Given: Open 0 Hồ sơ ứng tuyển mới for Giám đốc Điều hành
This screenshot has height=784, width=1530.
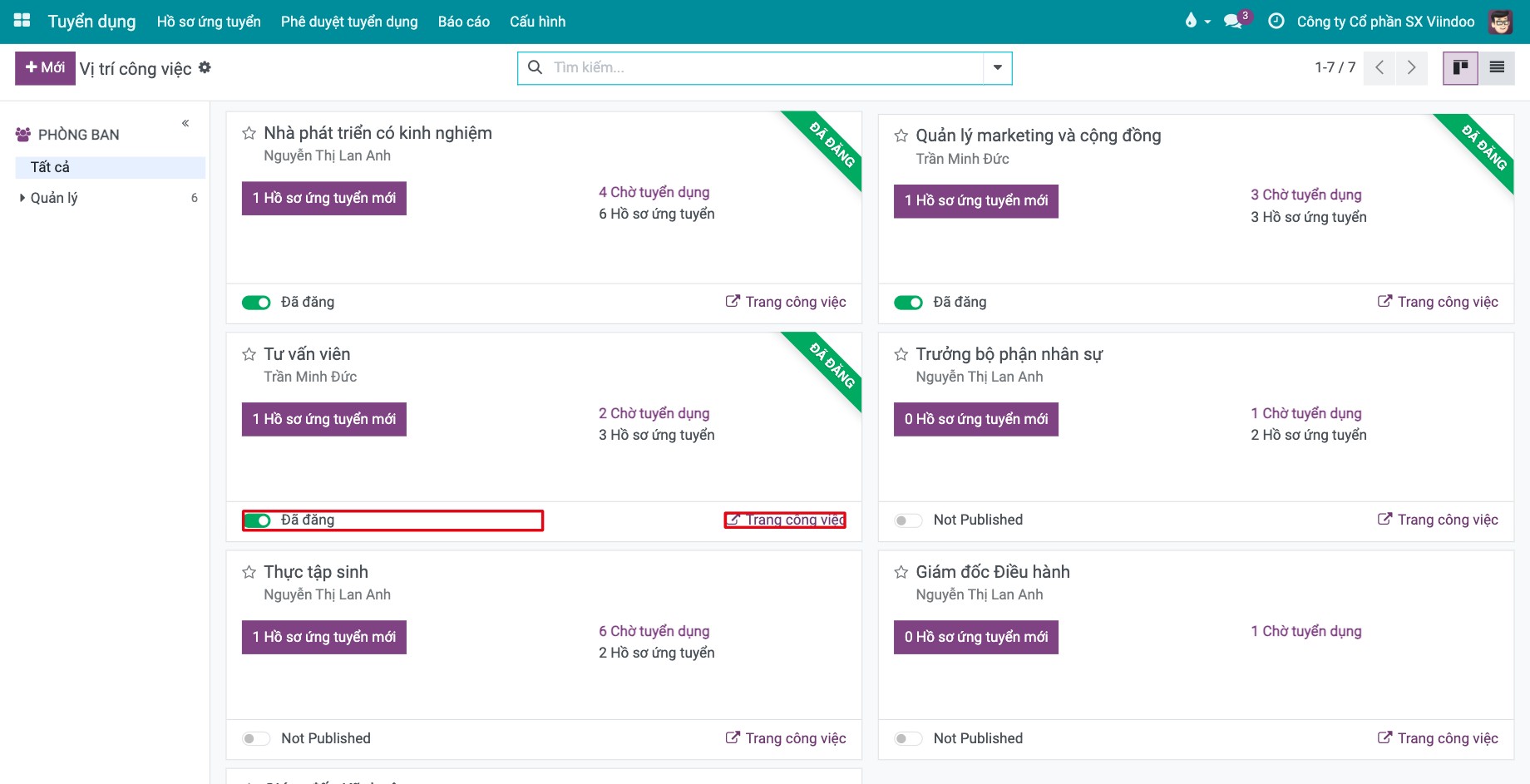Looking at the screenshot, I should click(x=976, y=637).
